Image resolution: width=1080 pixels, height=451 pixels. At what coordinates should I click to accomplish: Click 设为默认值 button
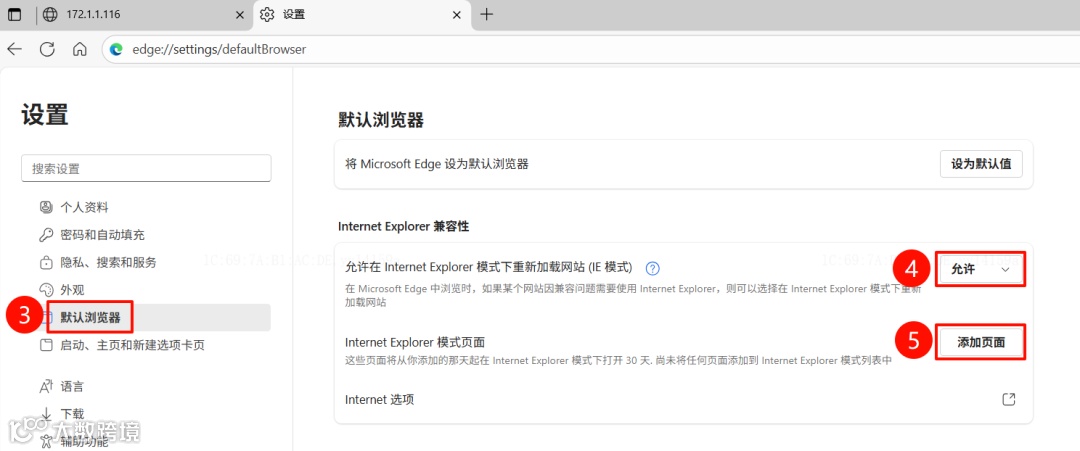pyautogui.click(x=982, y=165)
